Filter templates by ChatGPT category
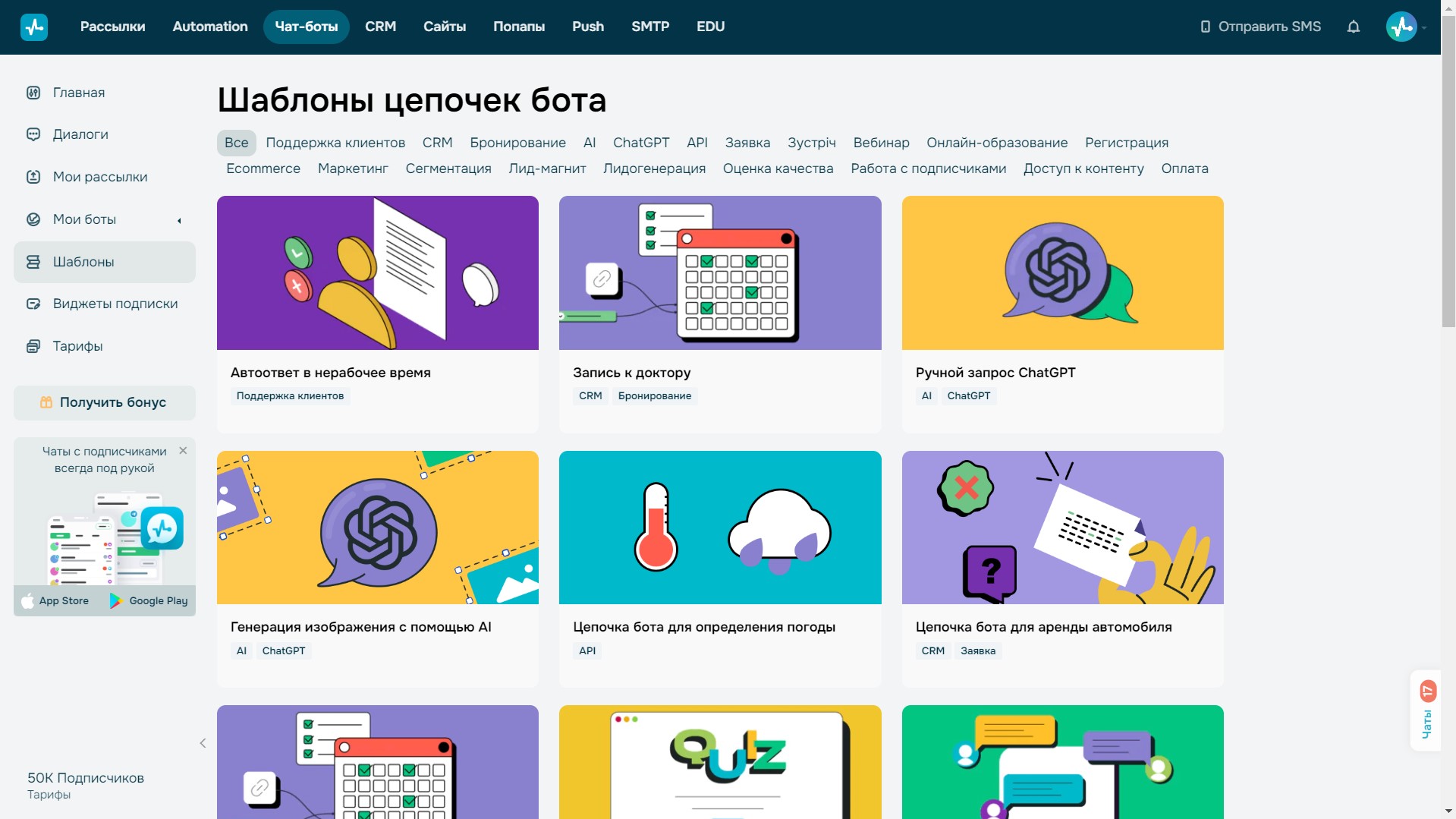The height and width of the screenshot is (819, 1456). point(641,143)
